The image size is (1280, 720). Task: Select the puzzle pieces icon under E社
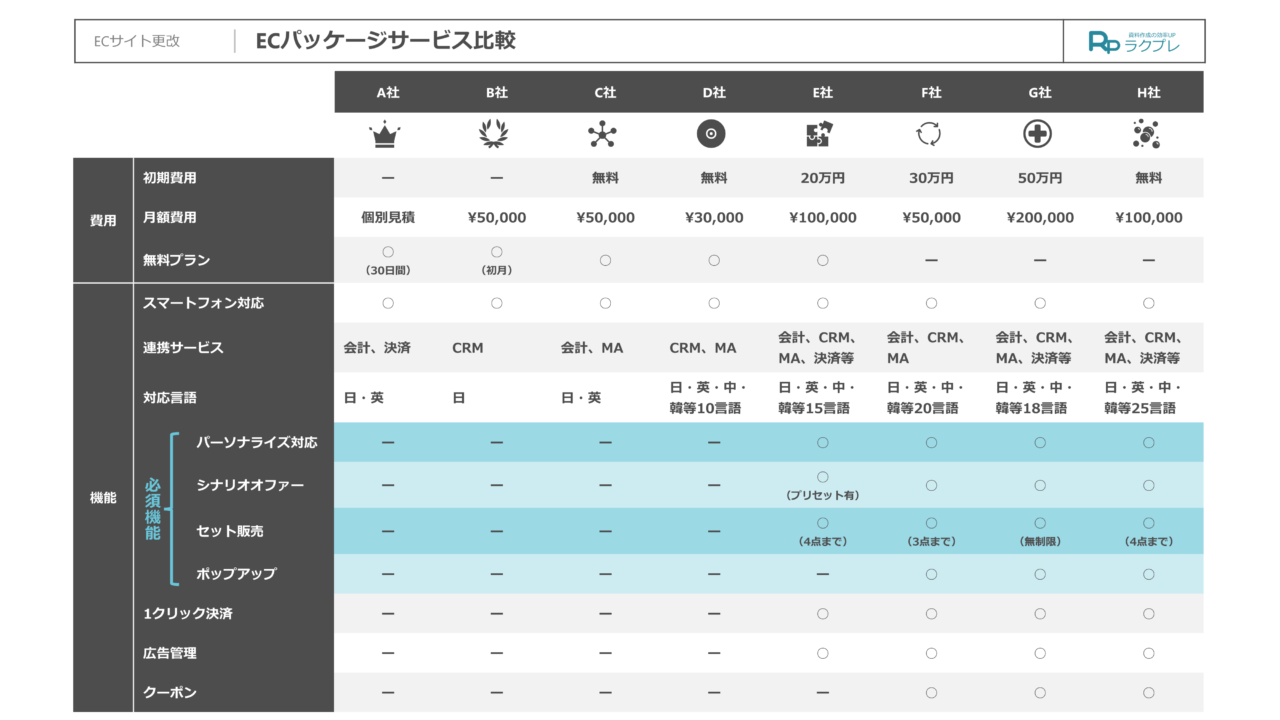pyautogui.click(x=822, y=134)
